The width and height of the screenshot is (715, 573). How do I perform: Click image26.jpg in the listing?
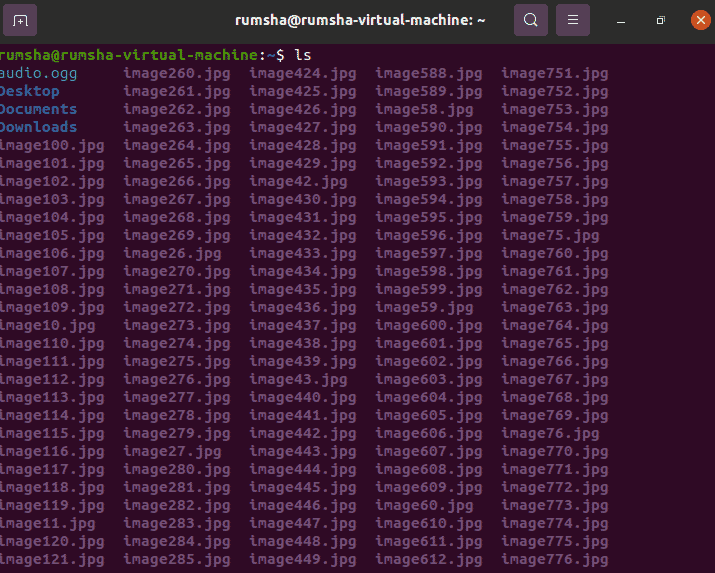(x=172, y=254)
